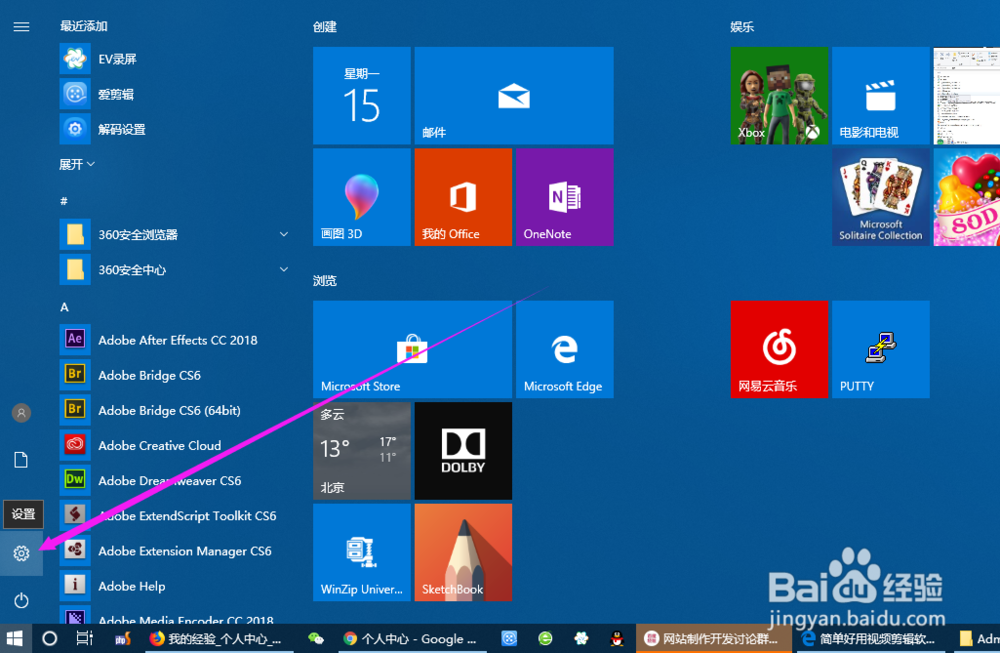Open the Xbox tile
The image size is (1000, 653).
(779, 95)
